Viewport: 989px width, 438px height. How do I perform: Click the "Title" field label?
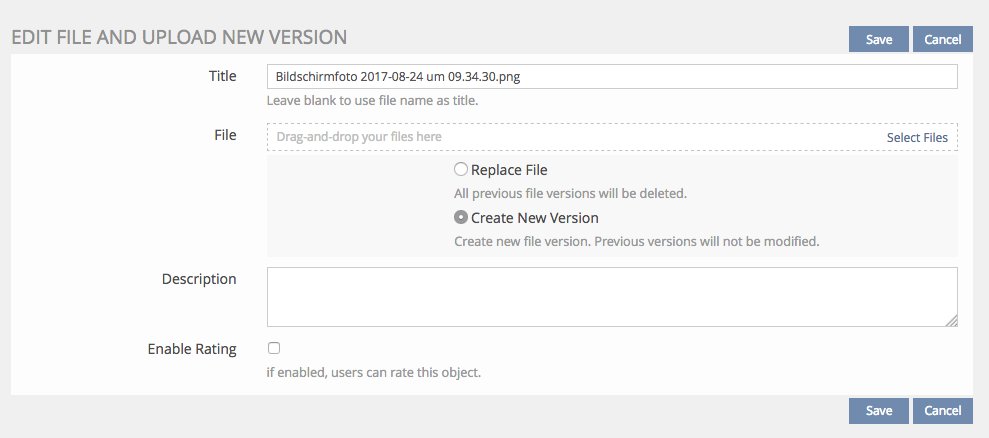(222, 76)
